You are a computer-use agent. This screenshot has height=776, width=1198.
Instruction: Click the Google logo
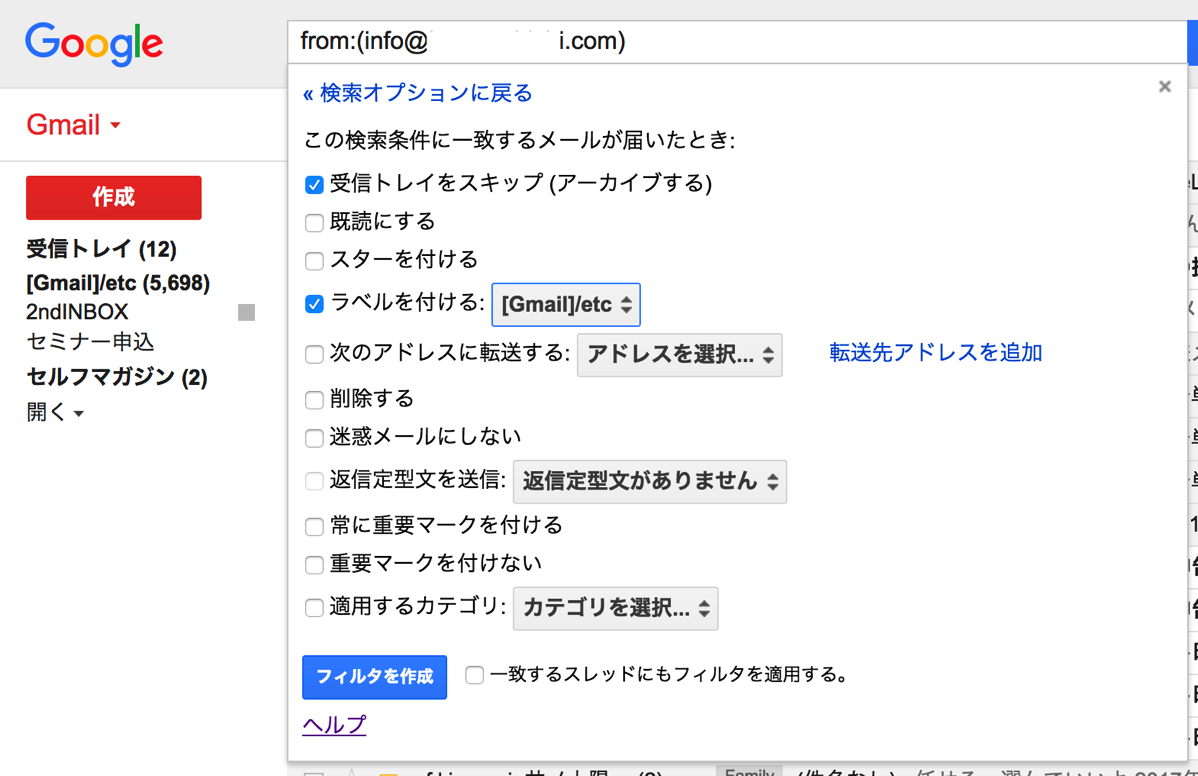click(93, 44)
